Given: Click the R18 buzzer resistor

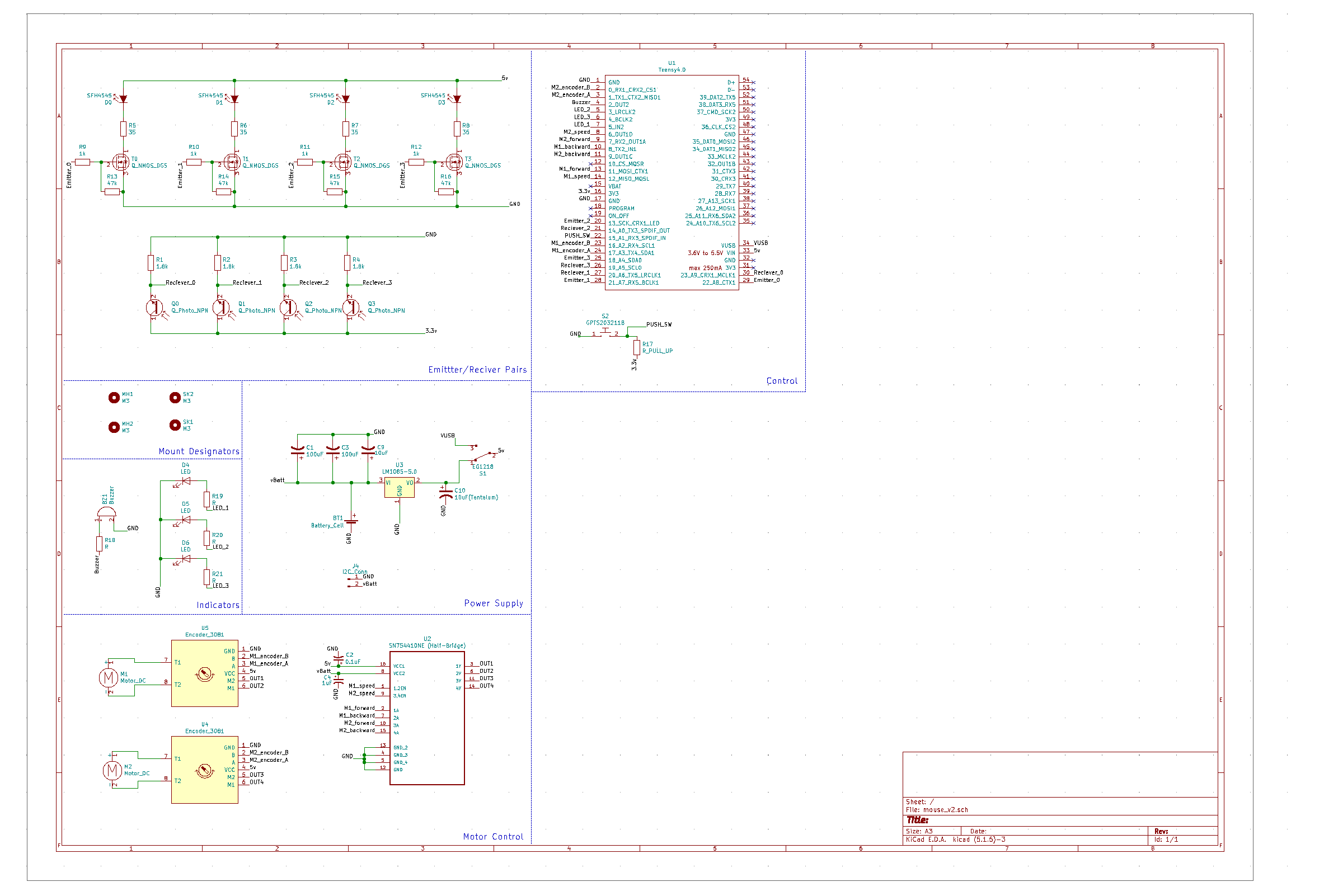Looking at the screenshot, I should [x=99, y=544].
